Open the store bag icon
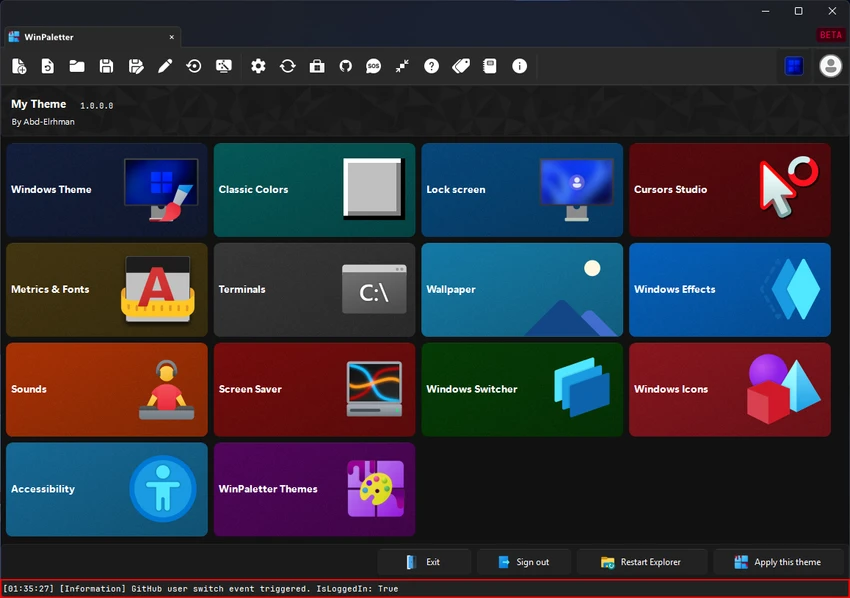The image size is (850, 598). pos(317,66)
